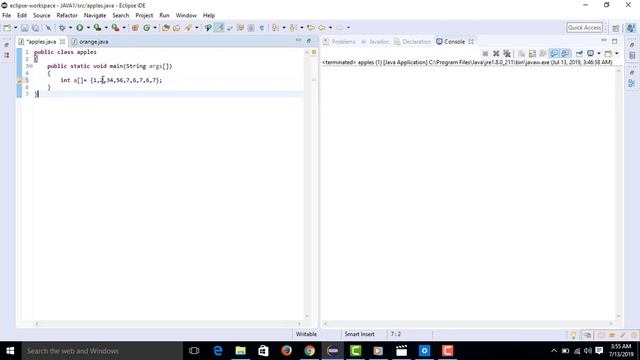Toggle Show Console on Standard Error
The width and height of the screenshot is (640, 360).
pyautogui.click(x=565, y=53)
